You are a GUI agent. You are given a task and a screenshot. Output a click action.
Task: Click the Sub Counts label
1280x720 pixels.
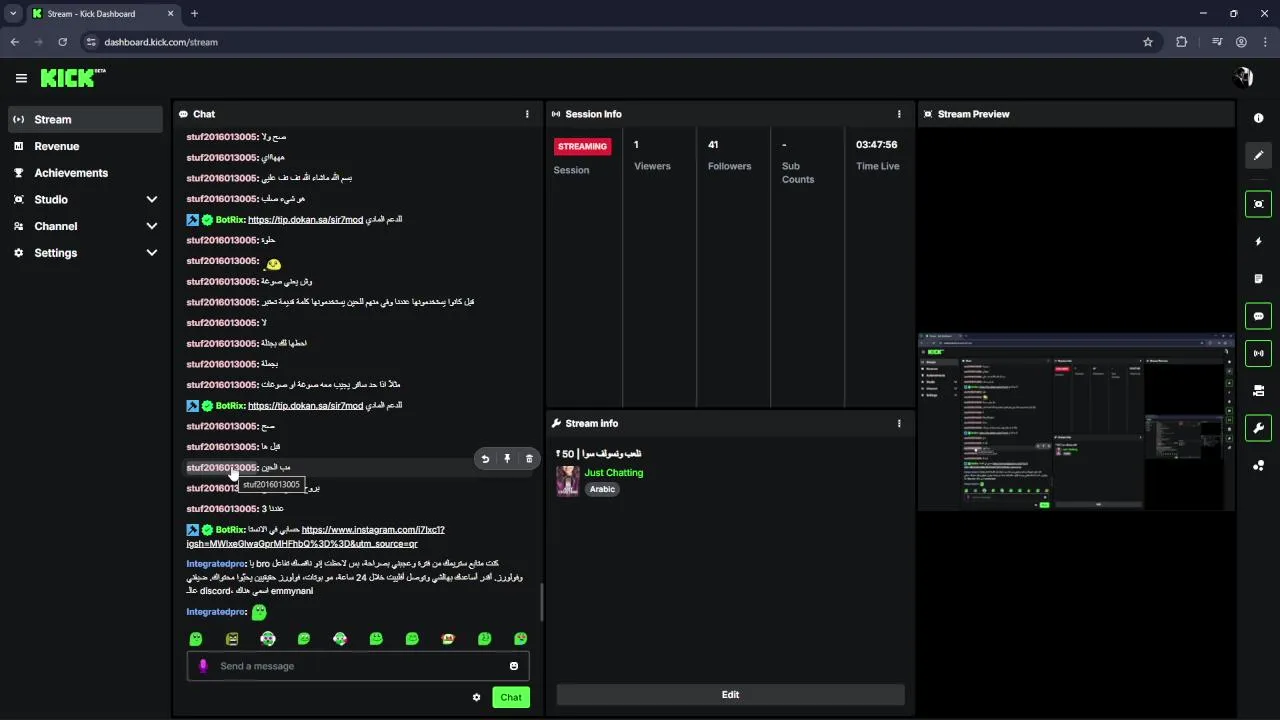[798, 173]
